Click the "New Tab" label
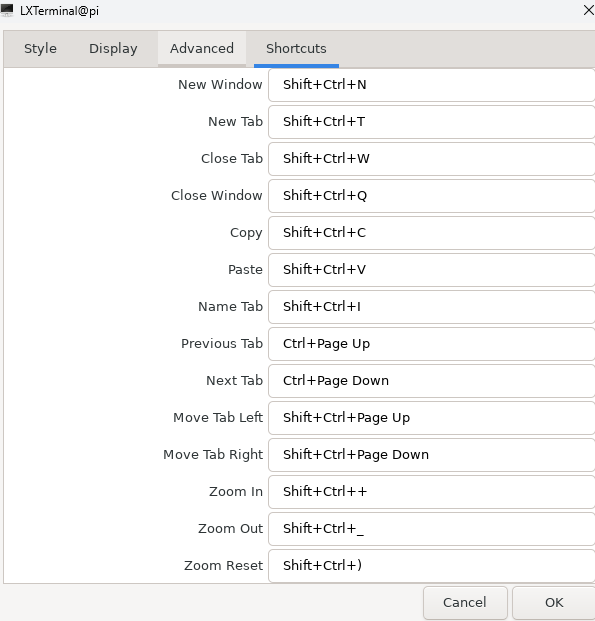595x621 pixels. click(x=235, y=122)
